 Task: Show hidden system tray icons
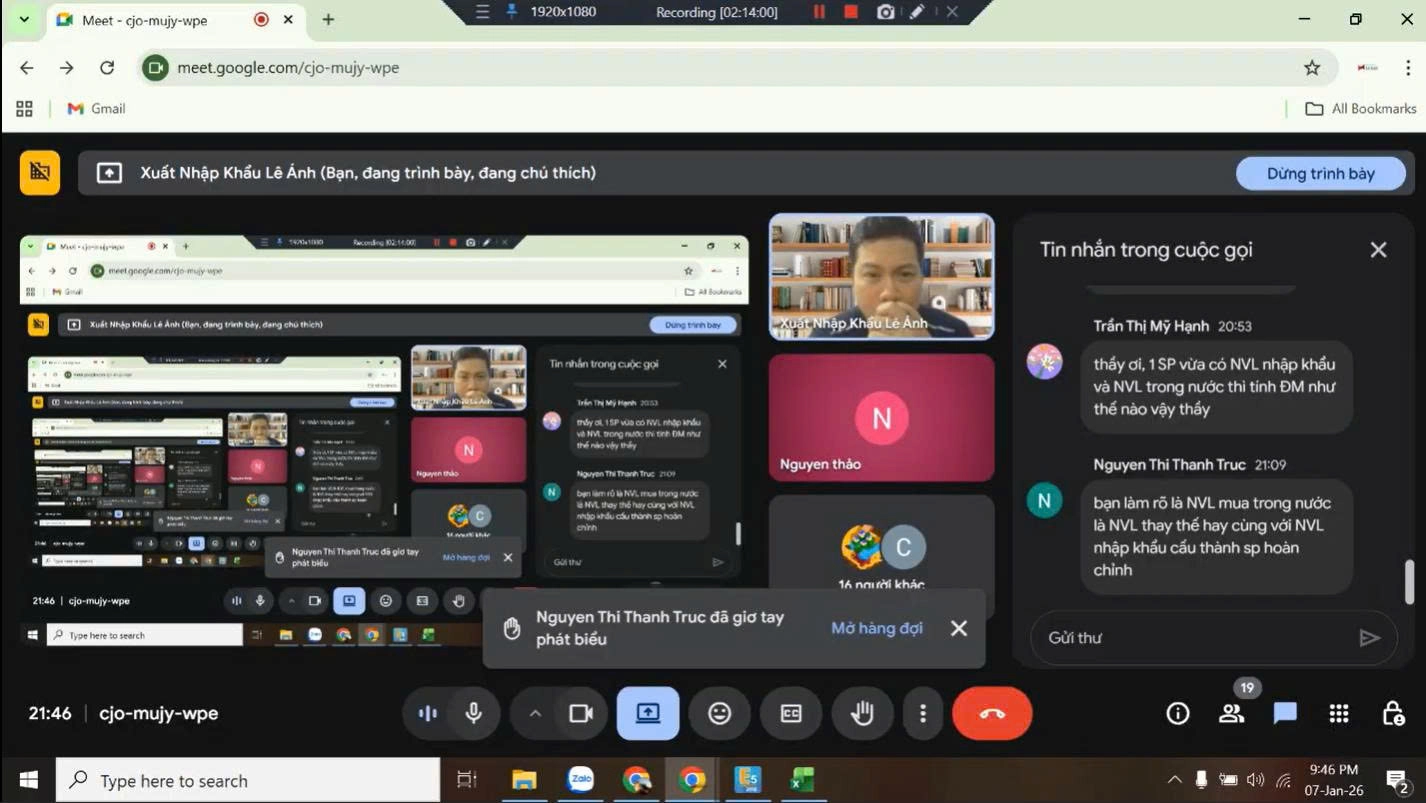[x=1174, y=780]
